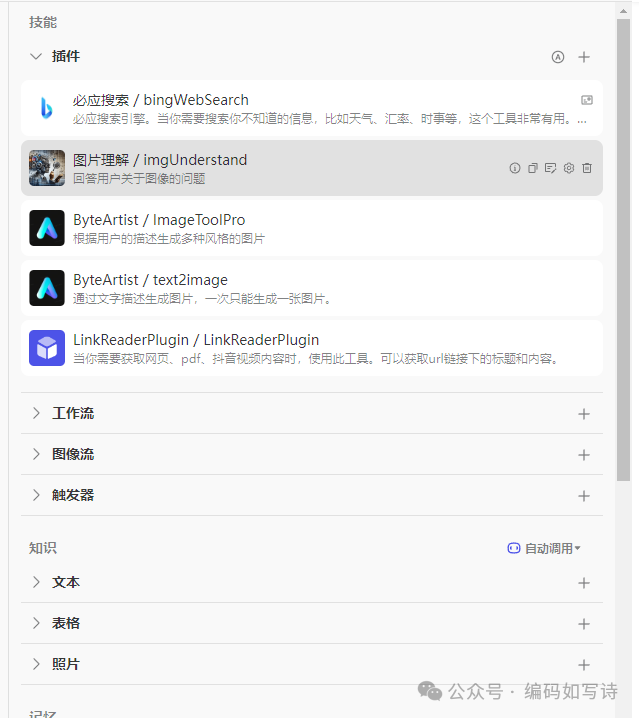Image resolution: width=639 pixels, height=718 pixels.
Task: Delete the imgUnderstand plugin
Action: click(587, 168)
